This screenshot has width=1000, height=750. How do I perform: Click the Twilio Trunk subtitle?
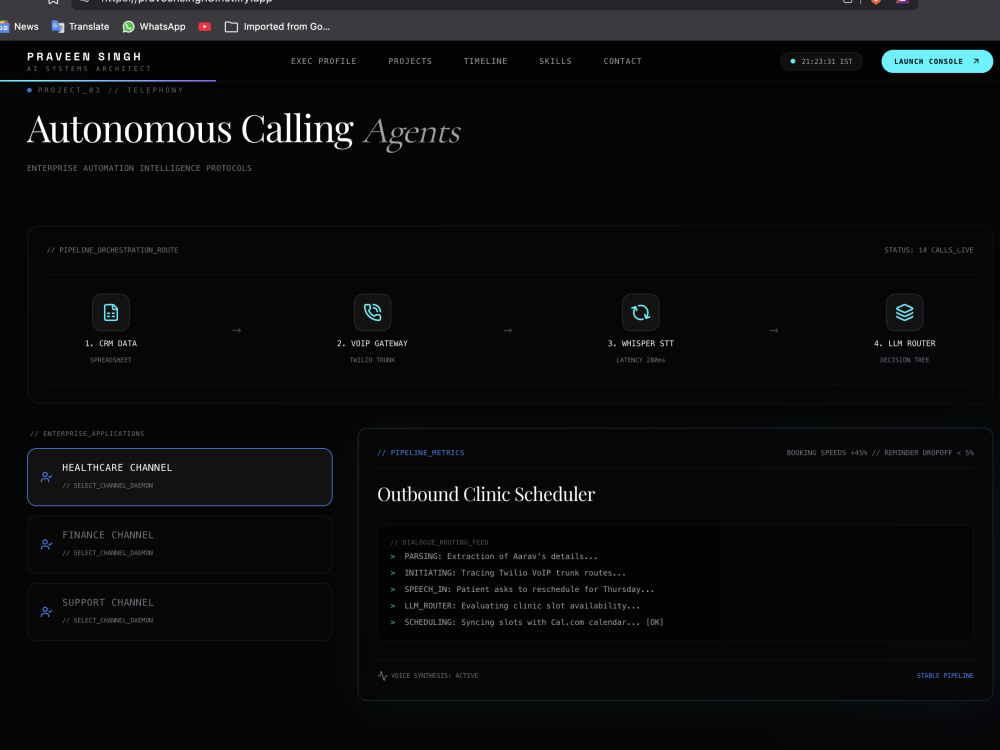372,360
